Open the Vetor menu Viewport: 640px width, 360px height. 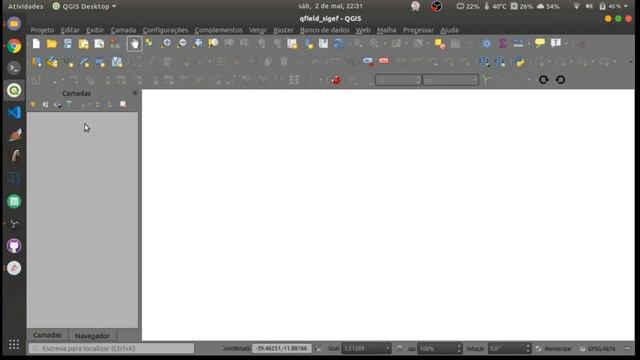click(x=258, y=30)
